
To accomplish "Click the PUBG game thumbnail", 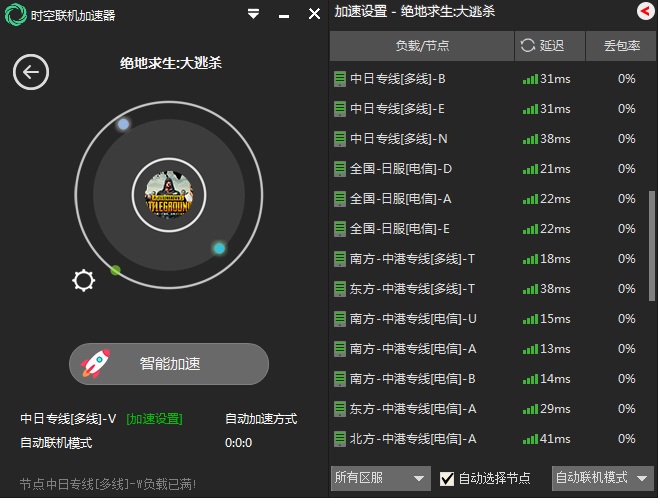I will (169, 195).
